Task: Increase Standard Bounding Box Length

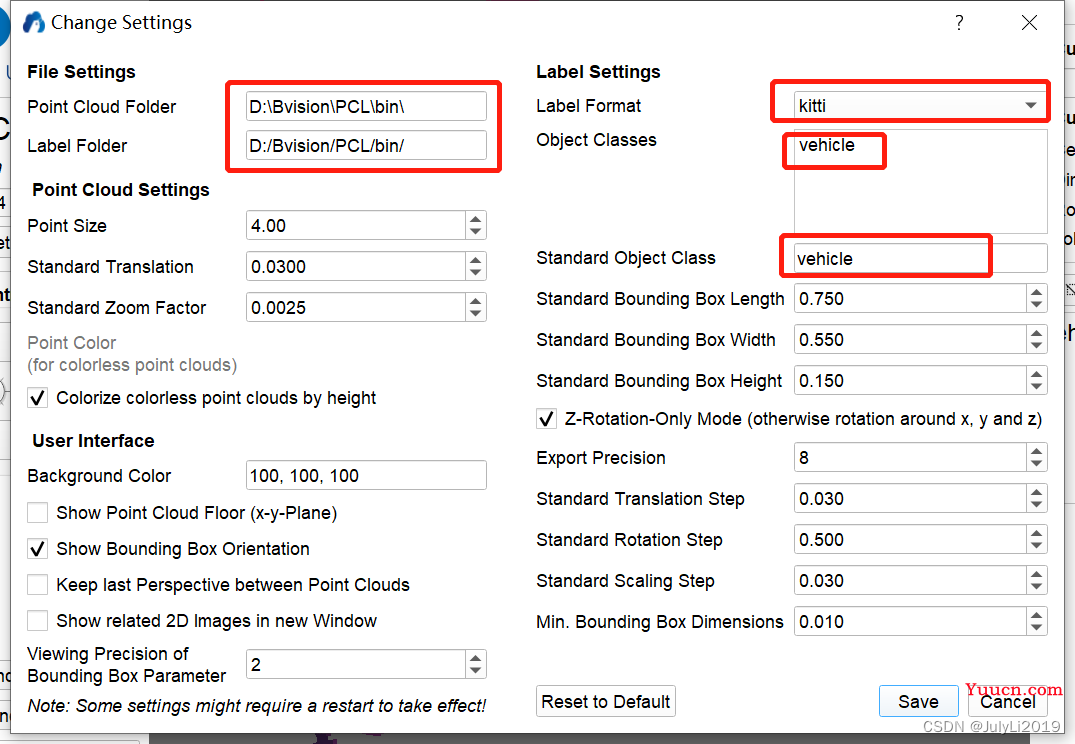Action: [1037, 293]
